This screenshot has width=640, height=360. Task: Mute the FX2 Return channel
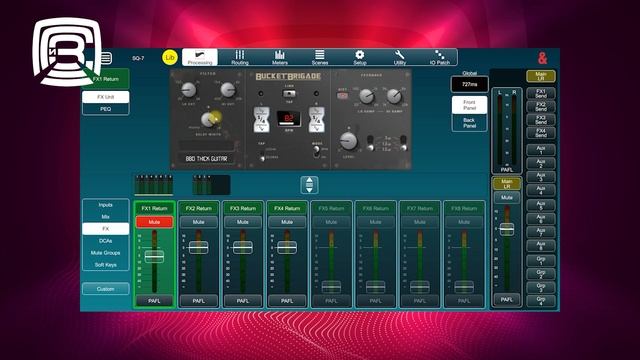click(198, 222)
